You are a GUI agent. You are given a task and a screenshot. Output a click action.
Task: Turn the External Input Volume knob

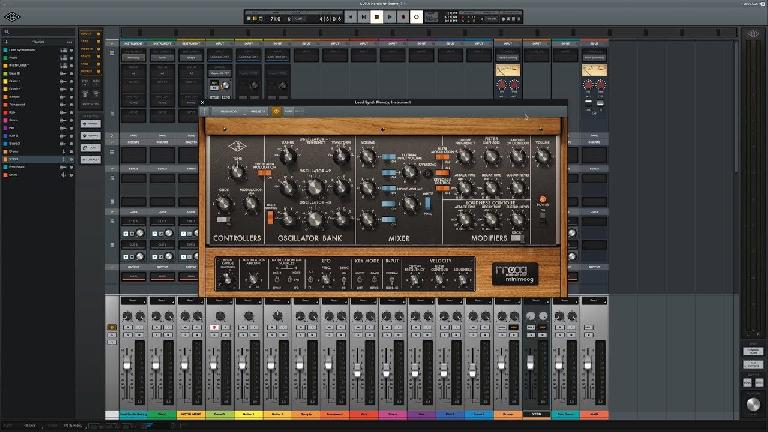pos(409,172)
